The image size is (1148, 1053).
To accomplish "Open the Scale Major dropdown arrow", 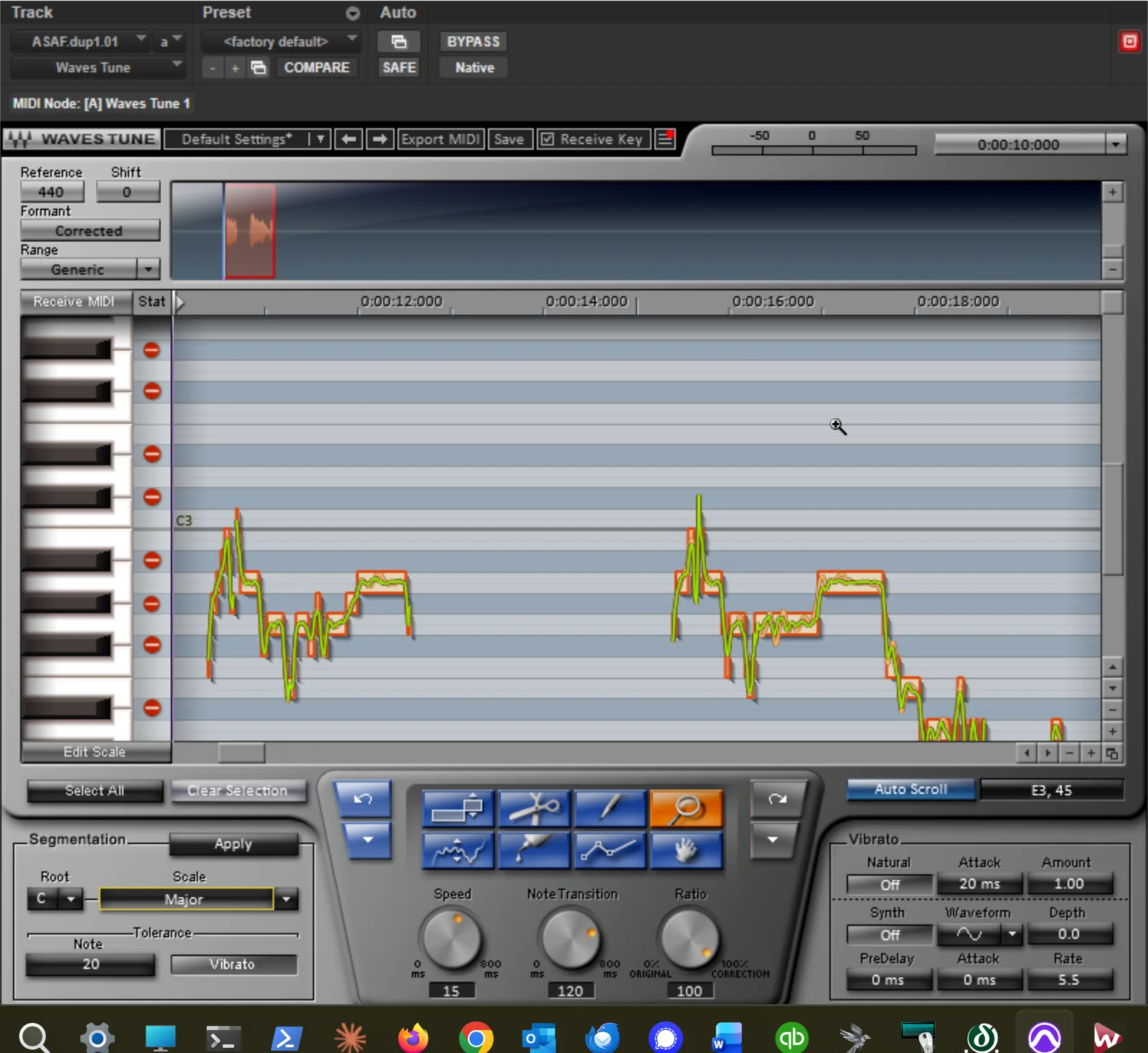I will [x=286, y=899].
